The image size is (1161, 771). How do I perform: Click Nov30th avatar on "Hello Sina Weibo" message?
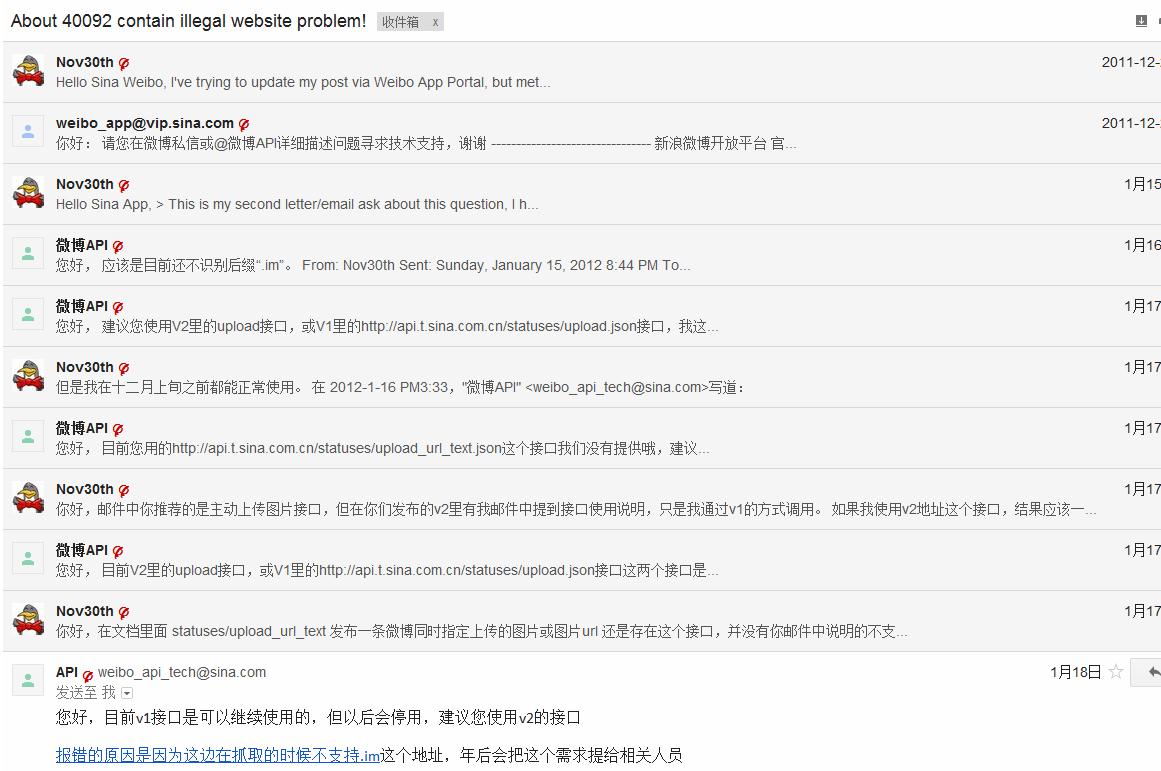[28, 71]
